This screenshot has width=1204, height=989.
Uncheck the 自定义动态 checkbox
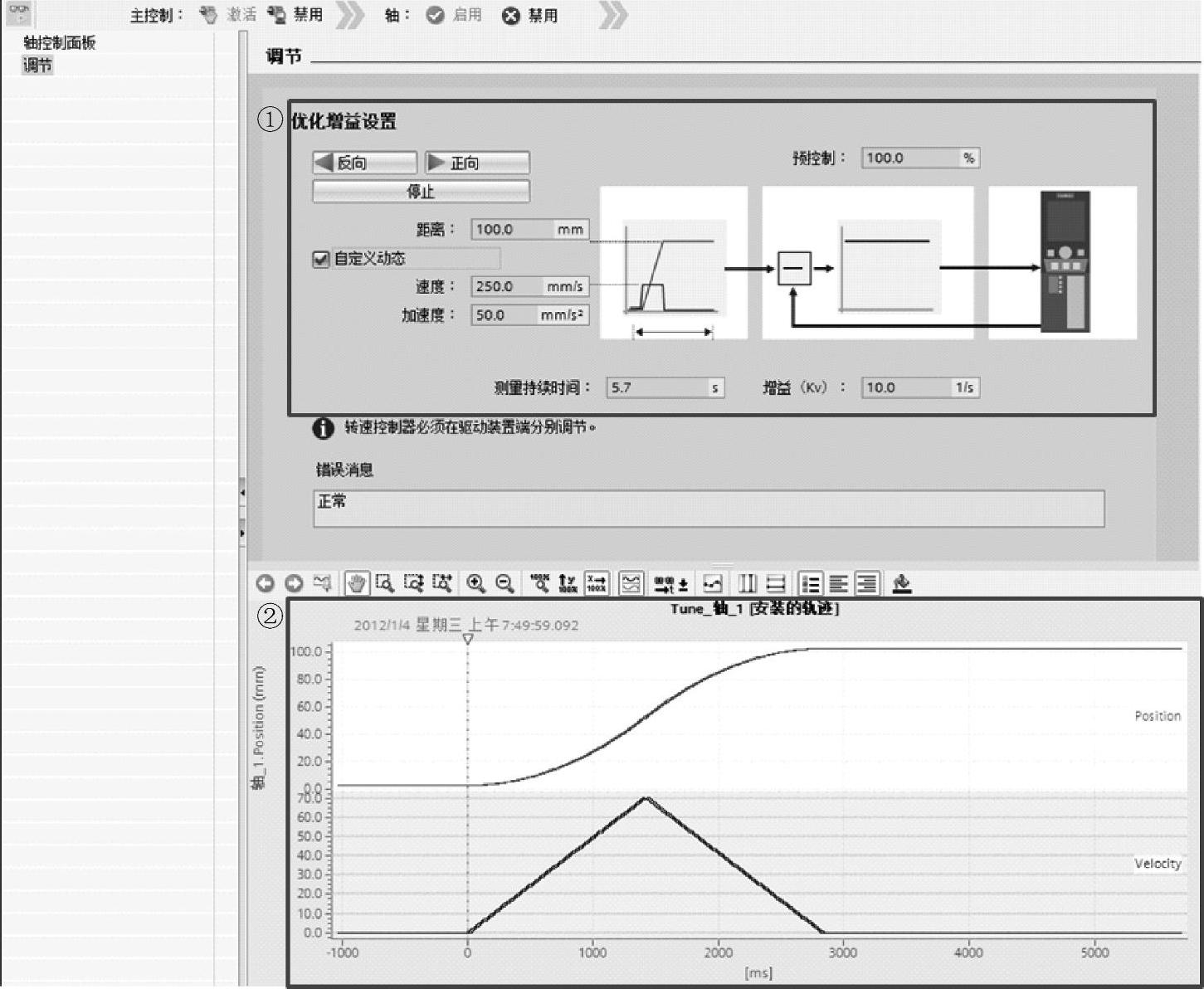click(x=321, y=259)
